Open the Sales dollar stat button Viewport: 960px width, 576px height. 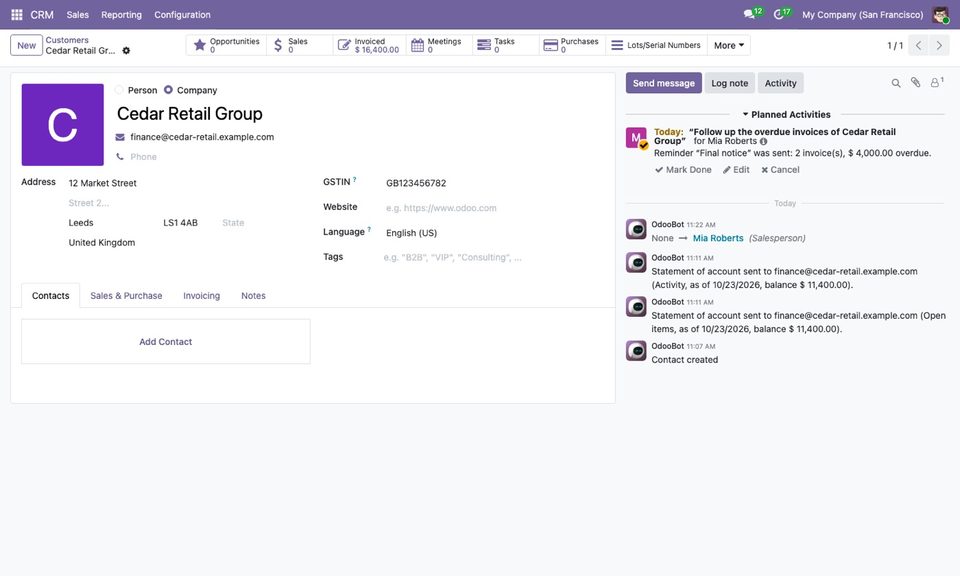coord(299,45)
